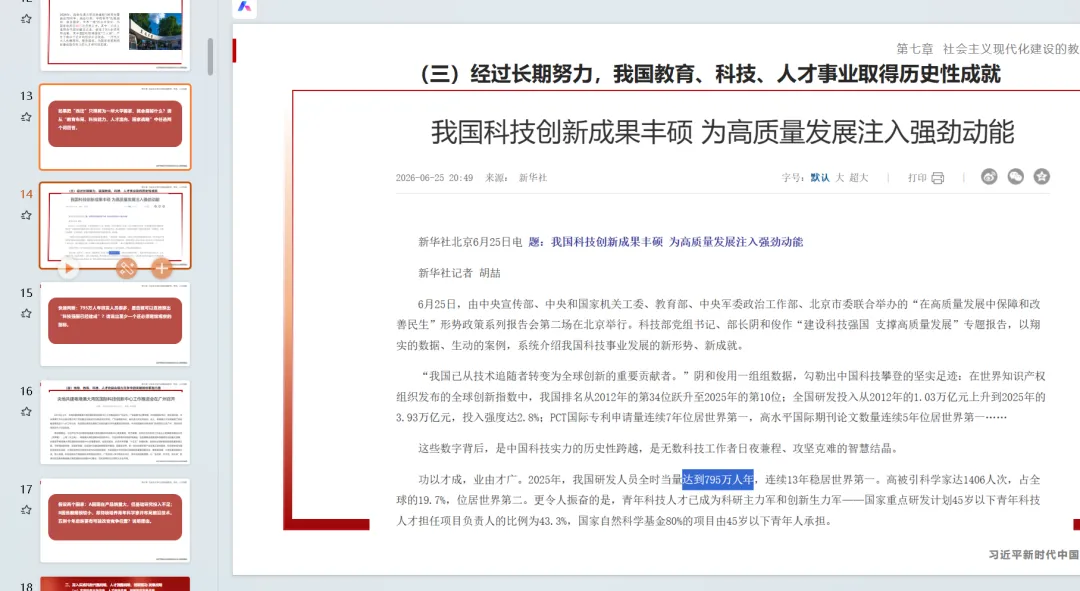Select slide 14 thumbnail
This screenshot has height=591, width=1080.
tap(115, 225)
